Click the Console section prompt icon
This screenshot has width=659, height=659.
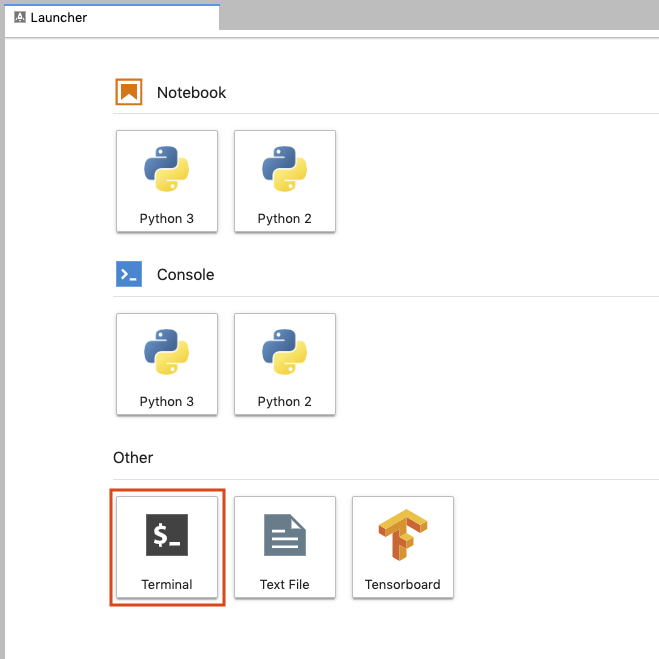(x=129, y=274)
